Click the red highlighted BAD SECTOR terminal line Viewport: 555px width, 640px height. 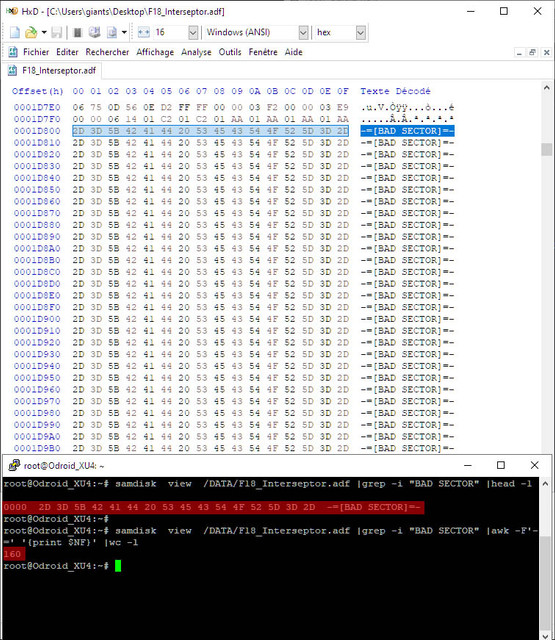click(x=213, y=507)
